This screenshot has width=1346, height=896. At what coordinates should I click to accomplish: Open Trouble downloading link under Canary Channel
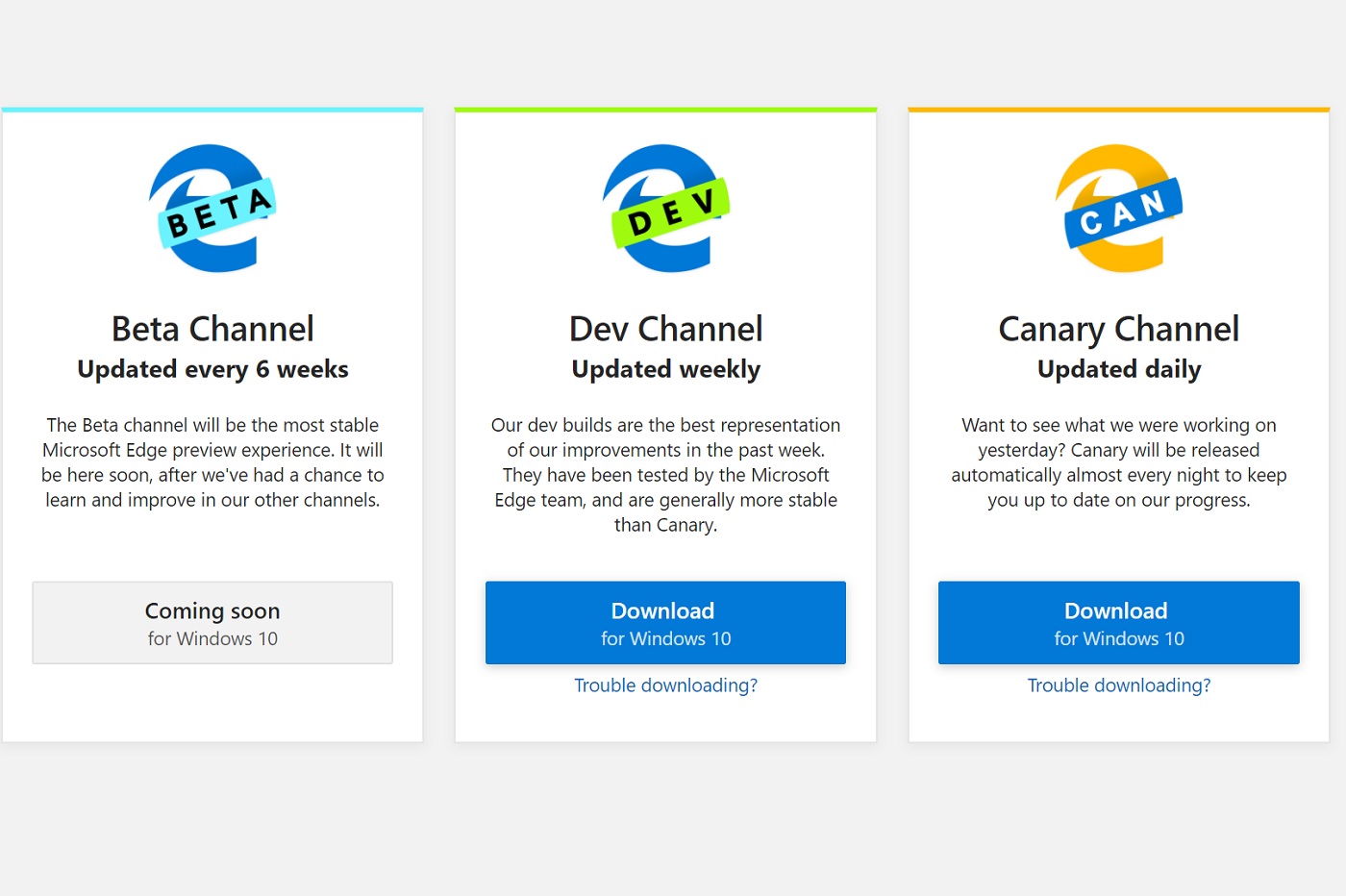click(1119, 685)
